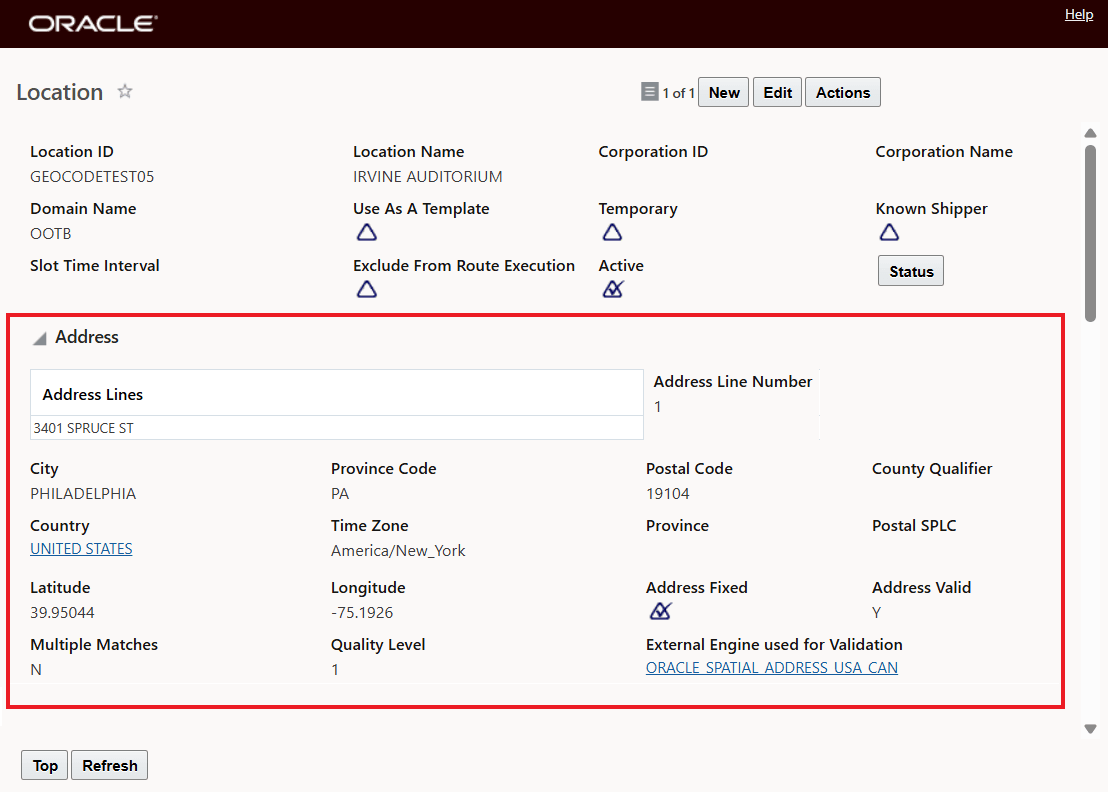The height and width of the screenshot is (795, 1108).
Task: Click the favorite star next to Location
Action: (125, 92)
